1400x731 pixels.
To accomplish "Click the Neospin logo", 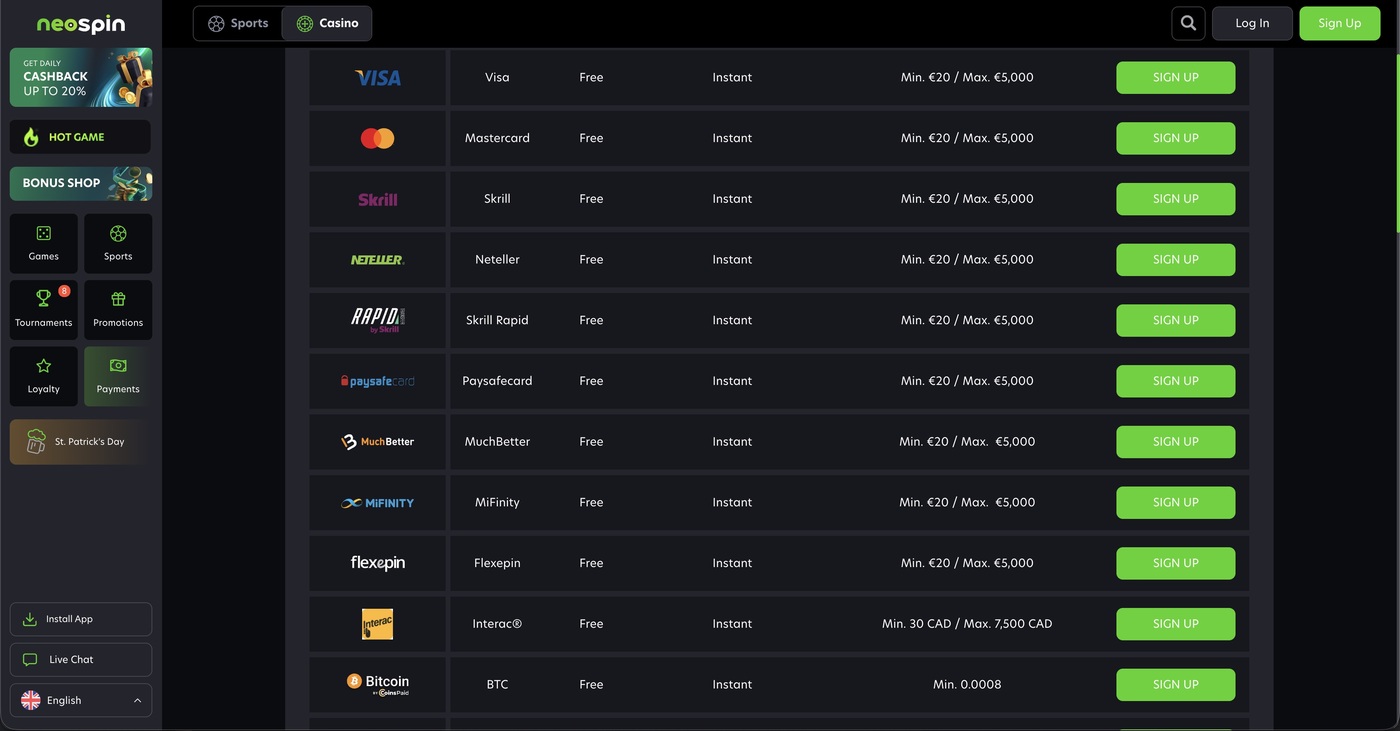I will pyautogui.click(x=81, y=24).
